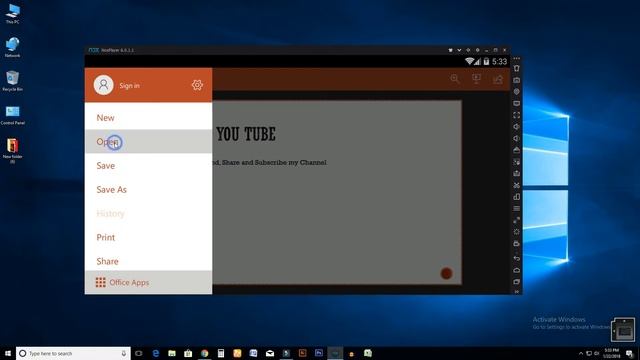640x360 pixels.
Task: Click the dimmed search magnifier icon
Action: tap(455, 78)
